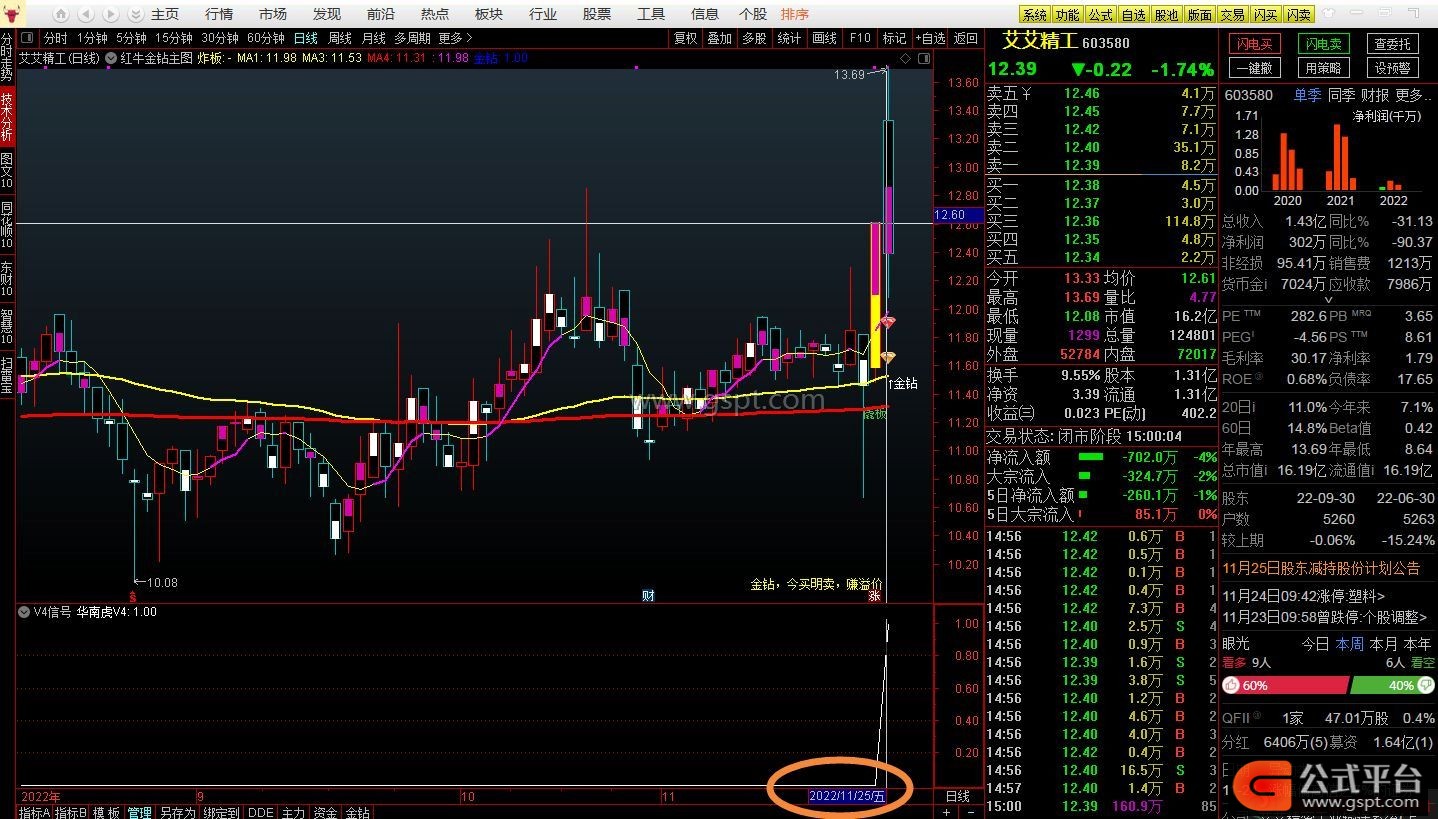Viewport: 1438px width, 819px height.
Task: Select 日线 chart period
Action: point(305,38)
